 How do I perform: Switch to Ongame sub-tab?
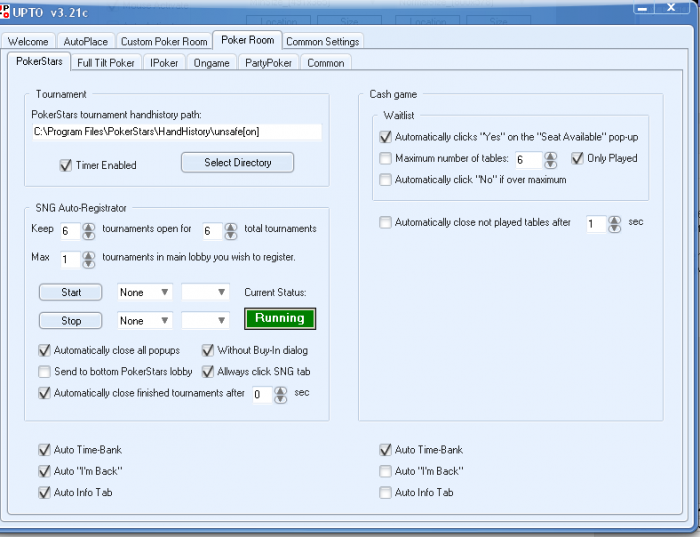211,63
